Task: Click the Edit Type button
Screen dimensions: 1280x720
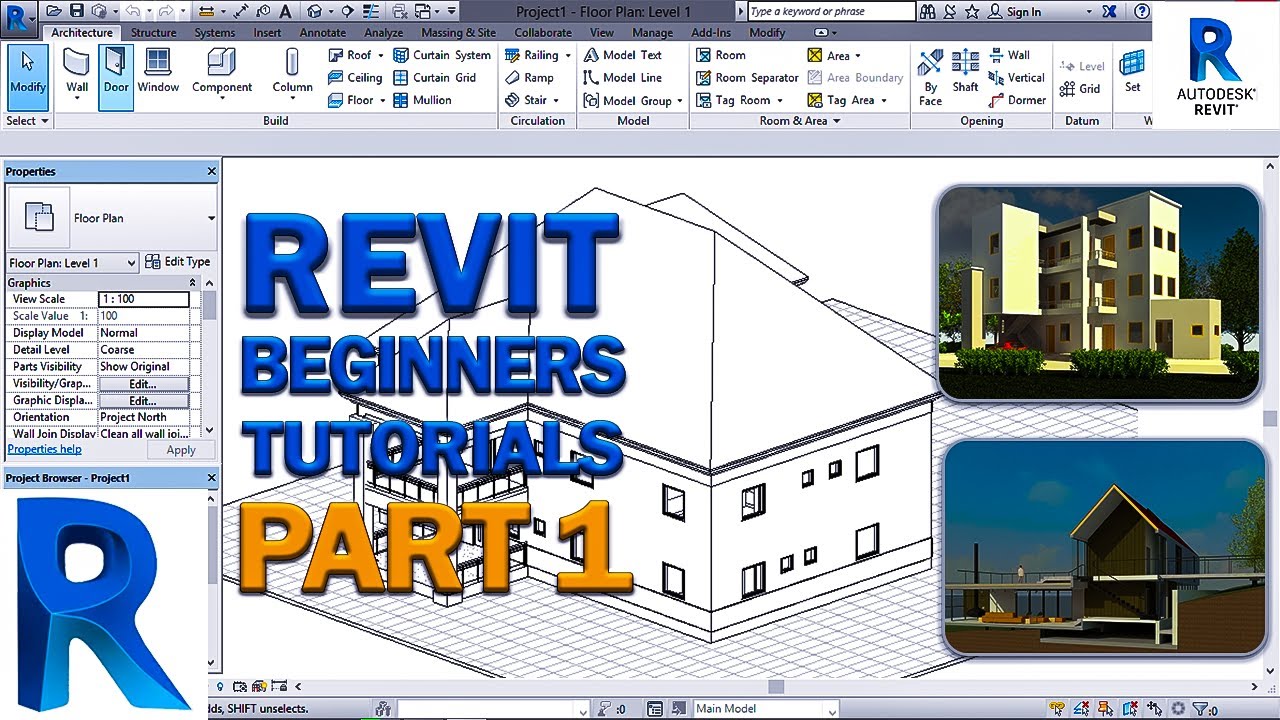Action: tap(178, 262)
